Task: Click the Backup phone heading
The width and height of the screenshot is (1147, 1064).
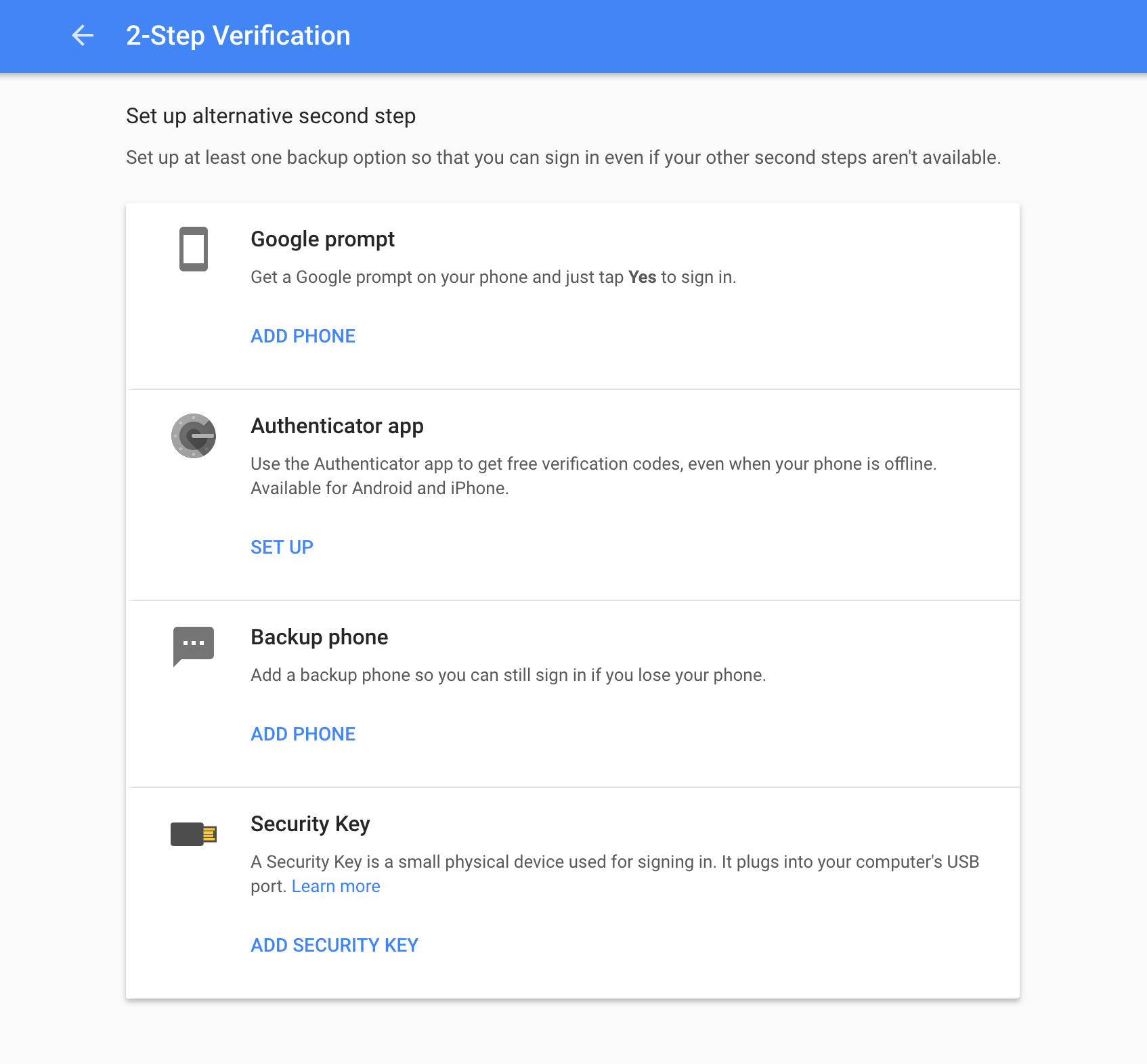Action: coord(320,638)
